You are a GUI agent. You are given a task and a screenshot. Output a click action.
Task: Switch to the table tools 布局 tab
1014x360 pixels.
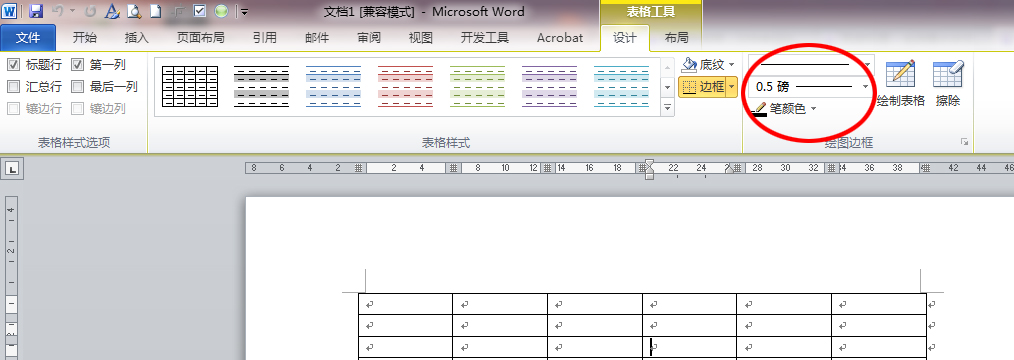(x=676, y=38)
